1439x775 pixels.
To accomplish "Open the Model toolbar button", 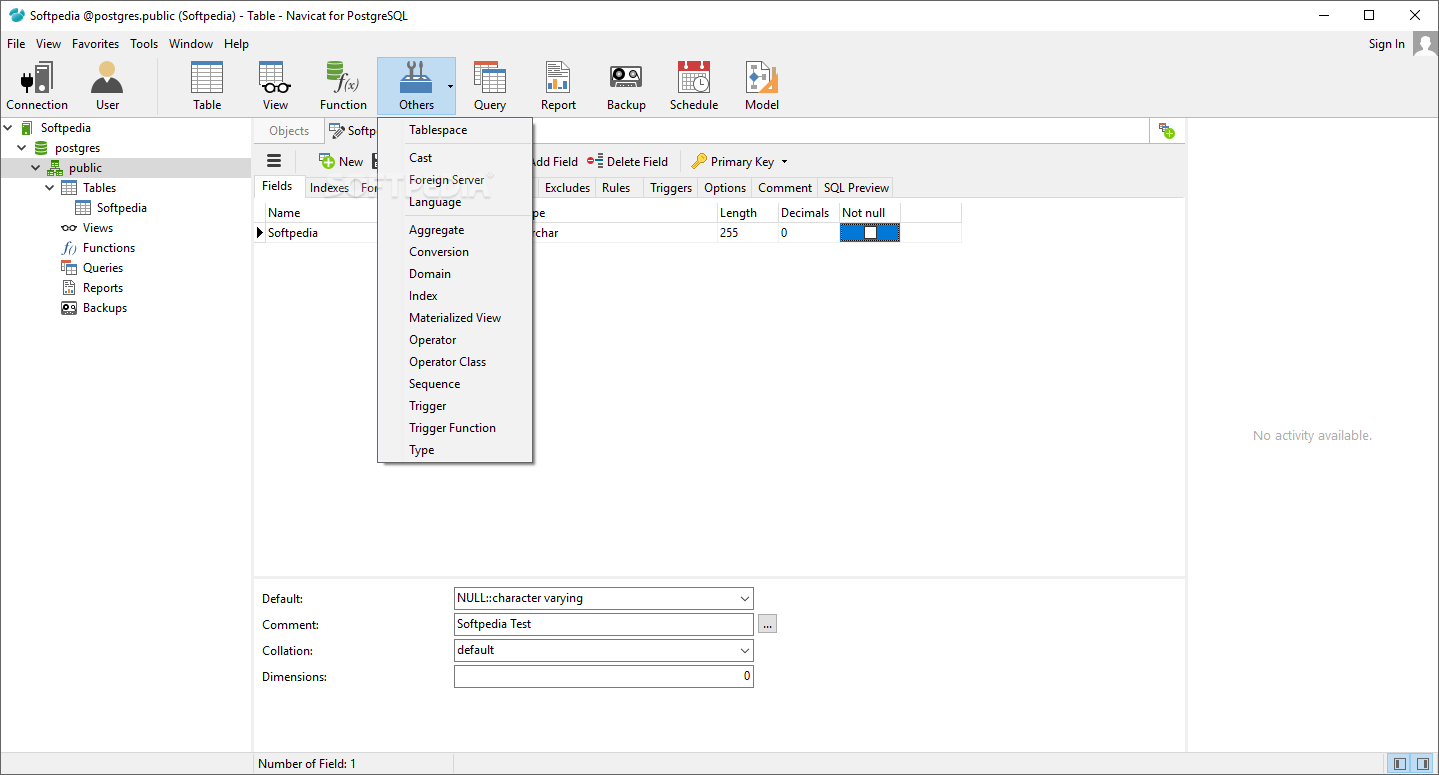I will (762, 86).
